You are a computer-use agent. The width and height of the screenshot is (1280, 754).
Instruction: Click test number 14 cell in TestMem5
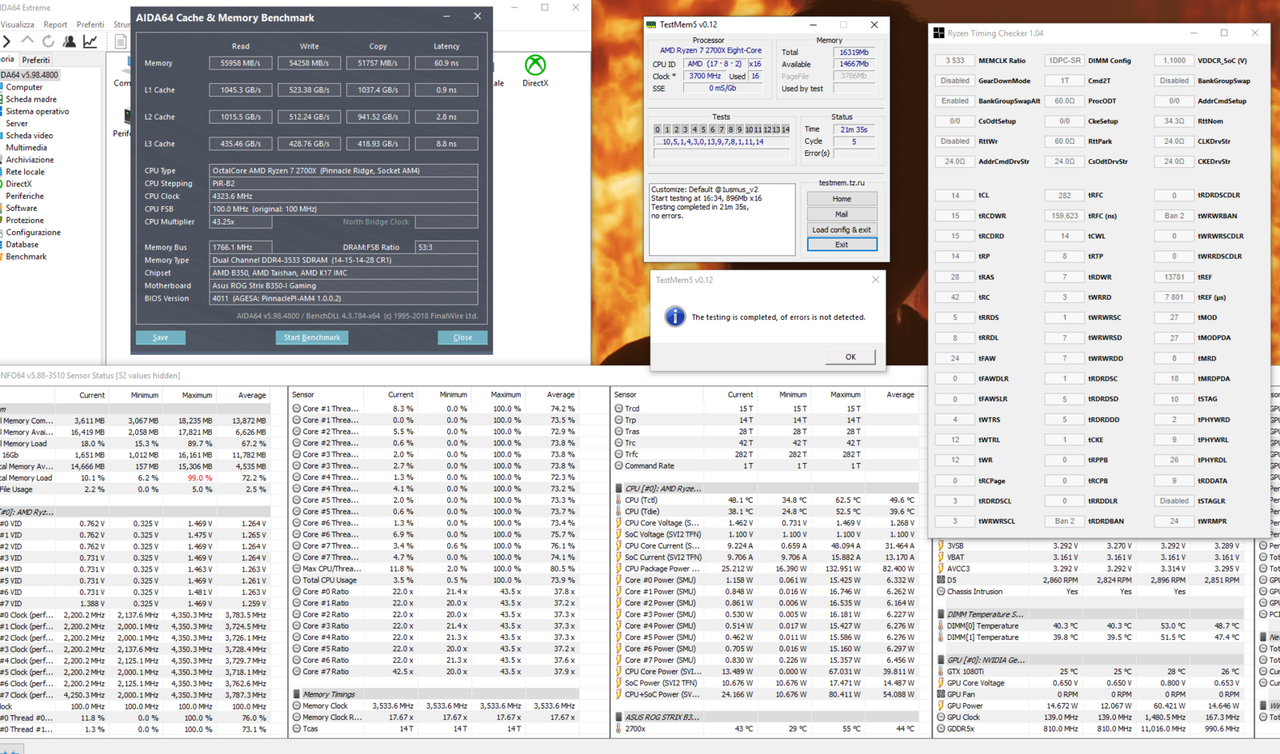coord(786,129)
